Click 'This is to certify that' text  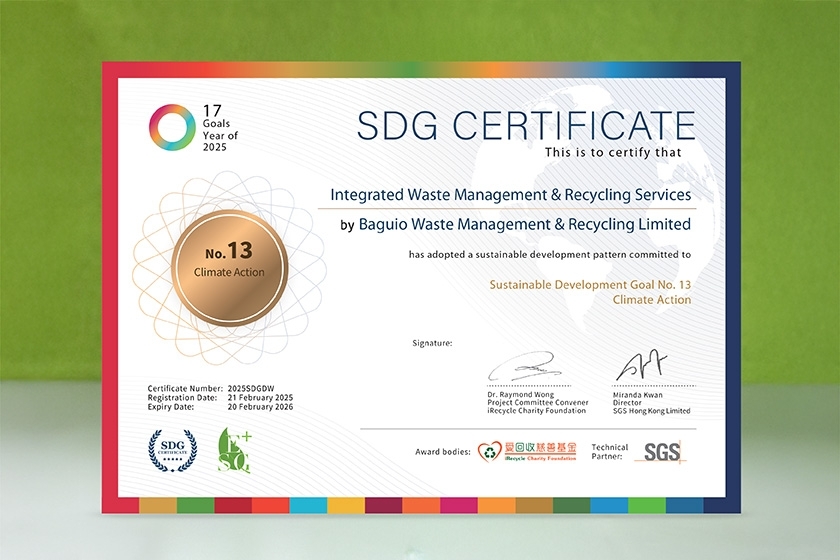click(613, 153)
